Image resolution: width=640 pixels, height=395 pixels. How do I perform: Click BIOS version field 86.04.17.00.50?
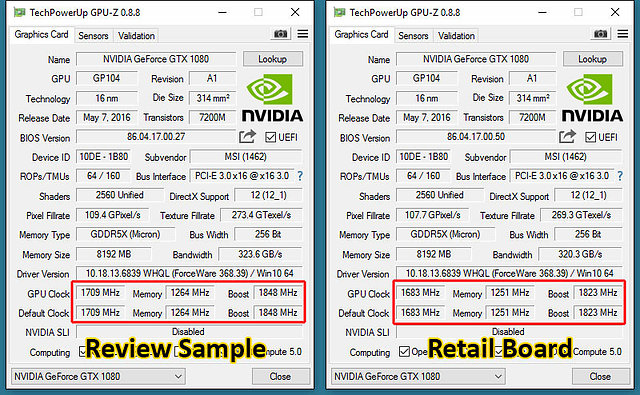point(476,137)
